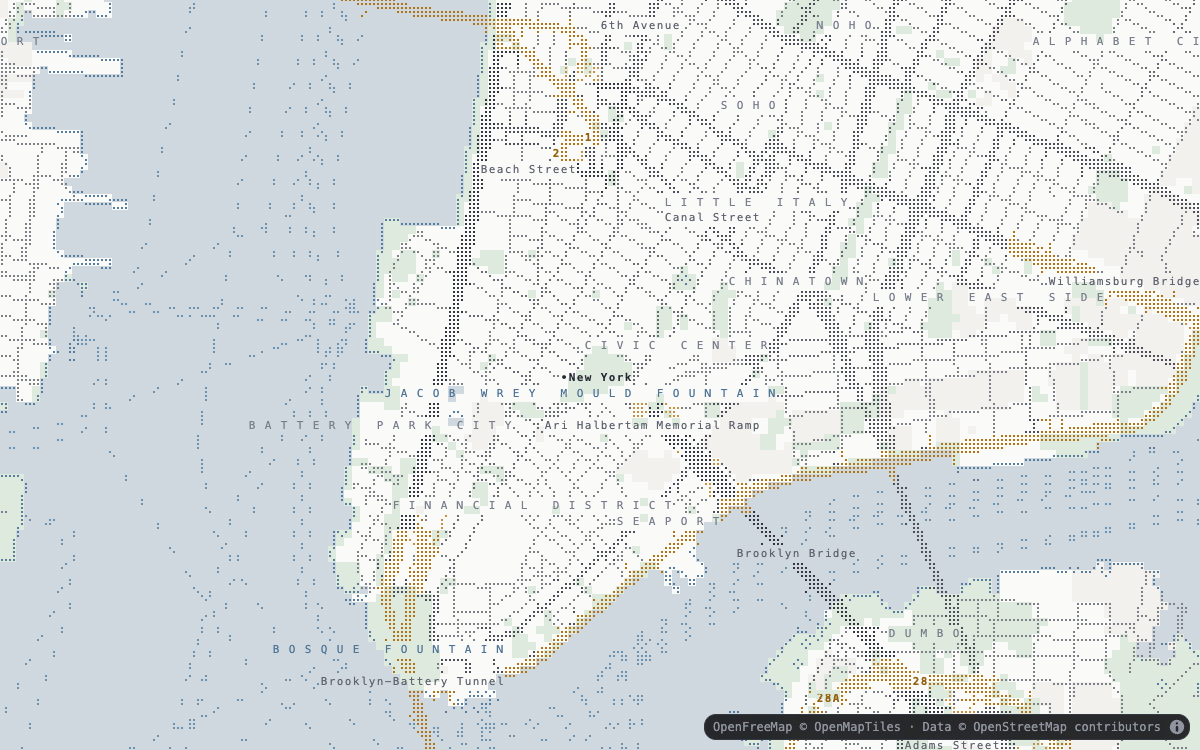Select the LITTLE ITALY label
The width and height of the screenshot is (1200, 750).
point(758,201)
